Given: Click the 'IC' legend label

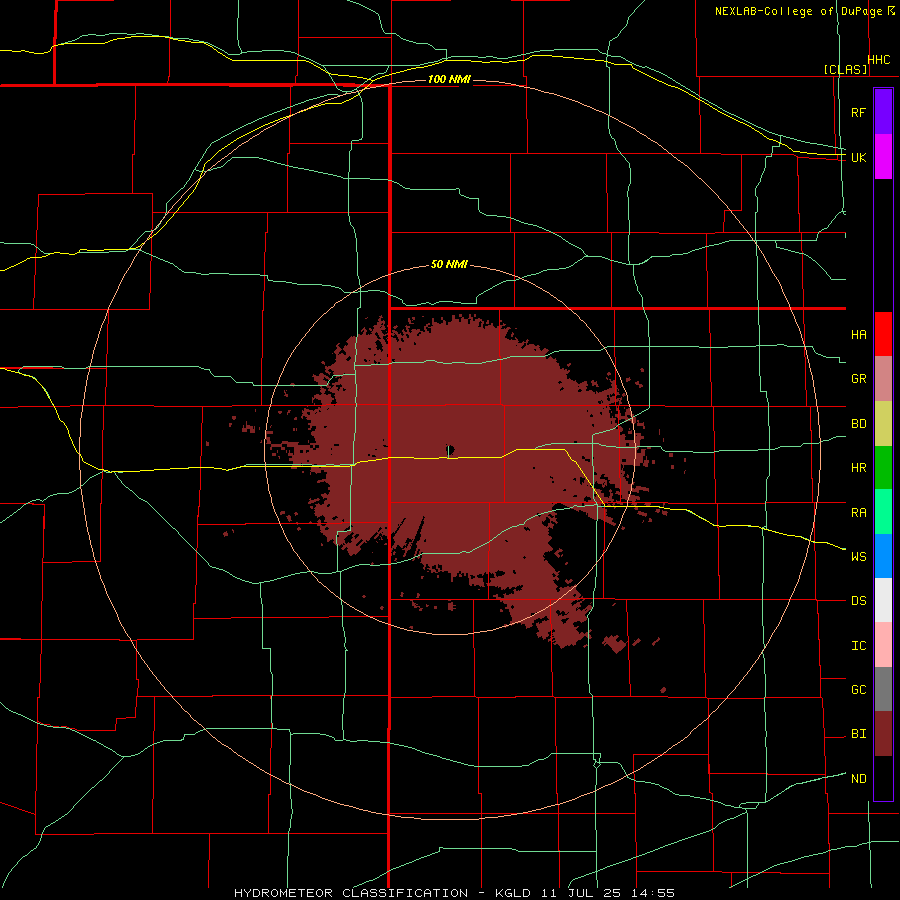Looking at the screenshot, I should tap(858, 646).
